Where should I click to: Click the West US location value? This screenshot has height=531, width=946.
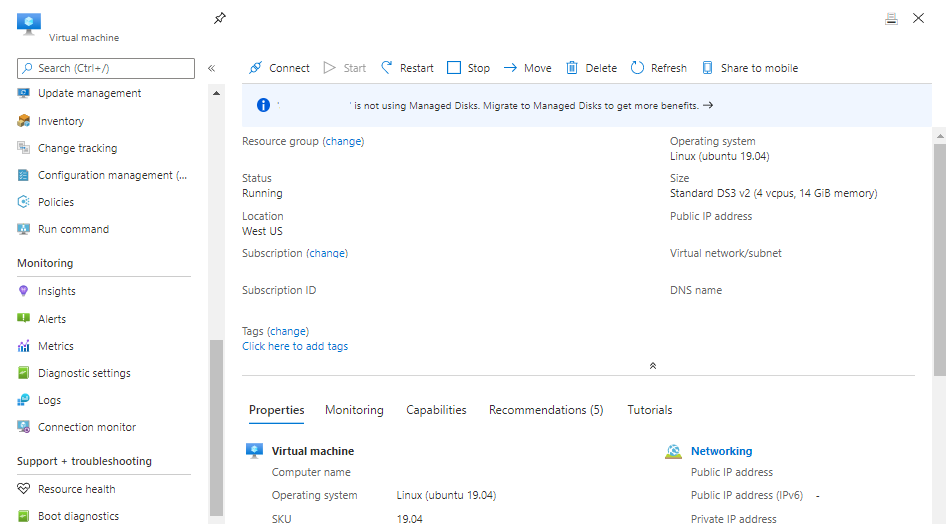(262, 232)
